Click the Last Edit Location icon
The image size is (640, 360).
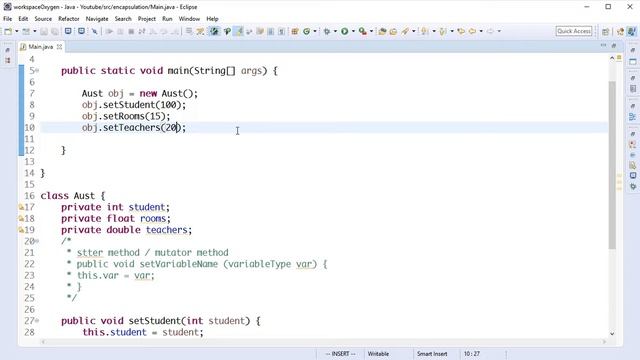461,31
